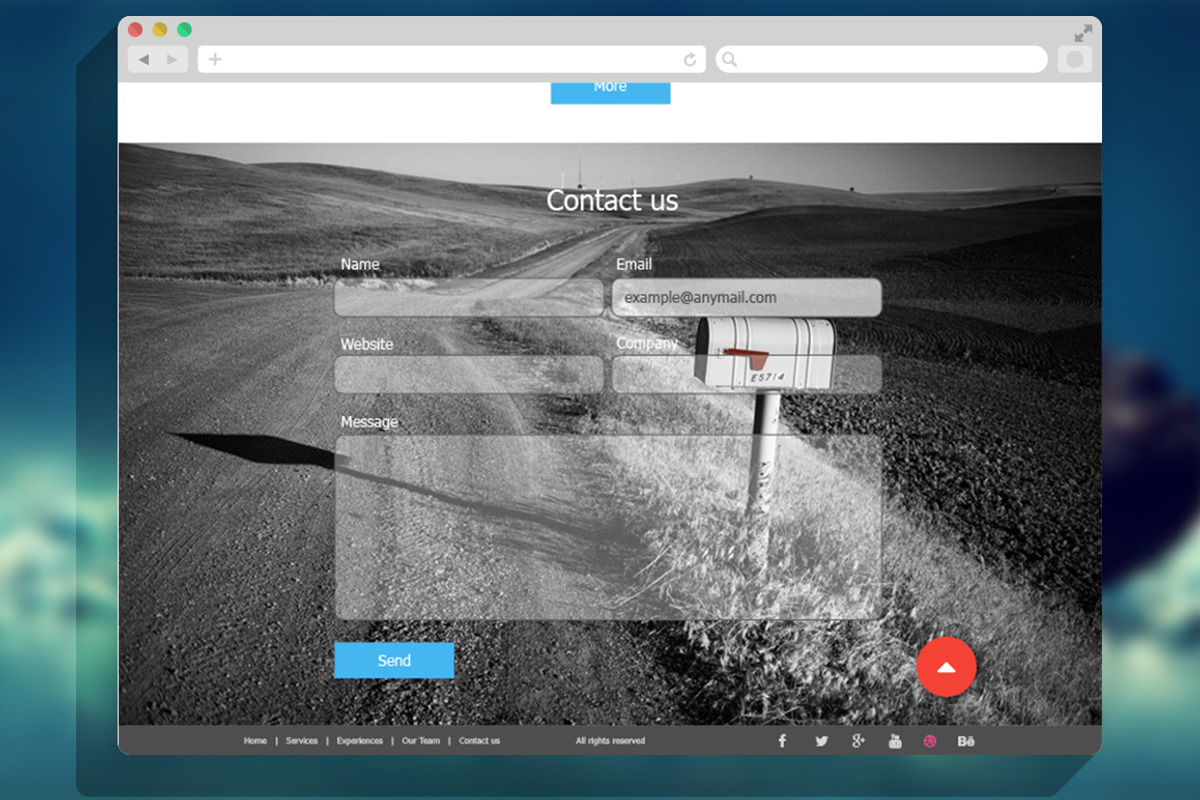
Task: Go to Home footer link
Action: [255, 741]
